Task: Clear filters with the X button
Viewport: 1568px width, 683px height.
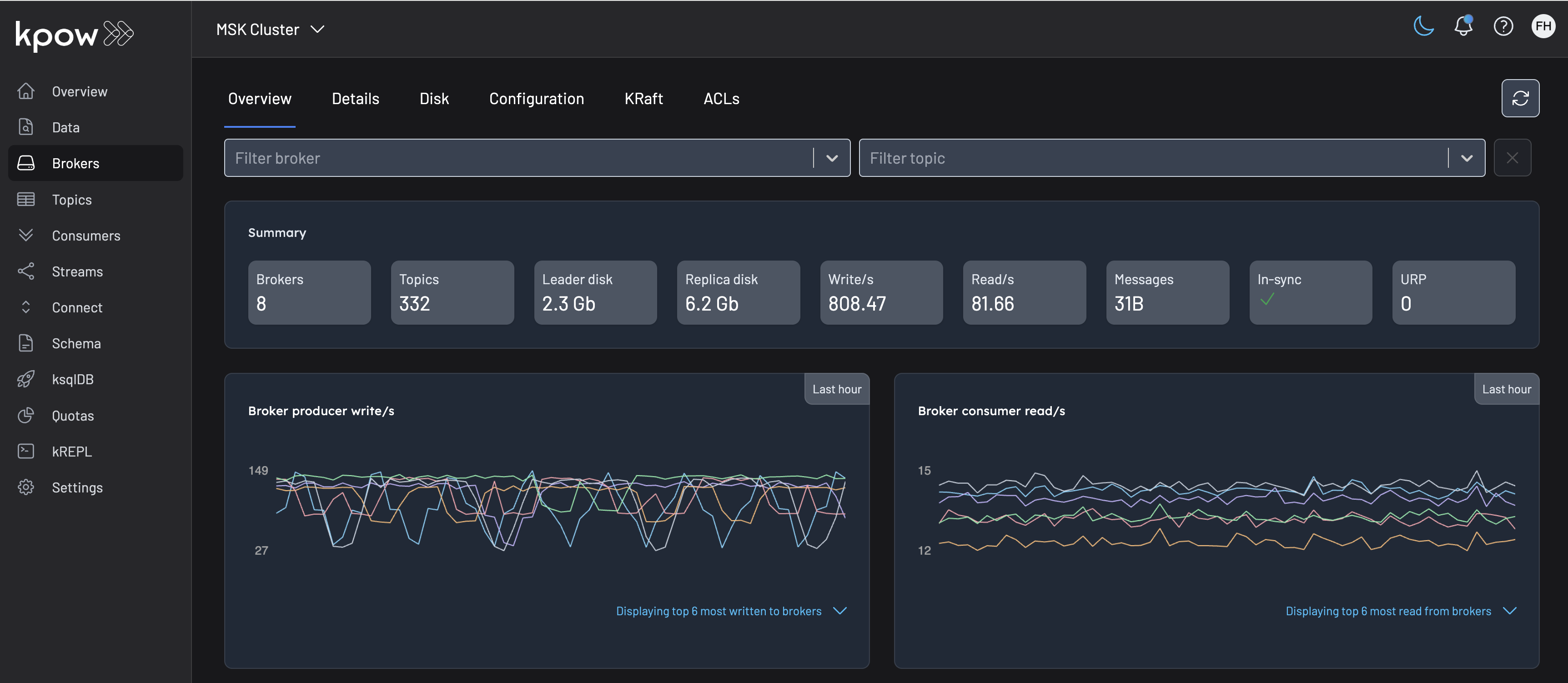Action: [x=1512, y=158]
